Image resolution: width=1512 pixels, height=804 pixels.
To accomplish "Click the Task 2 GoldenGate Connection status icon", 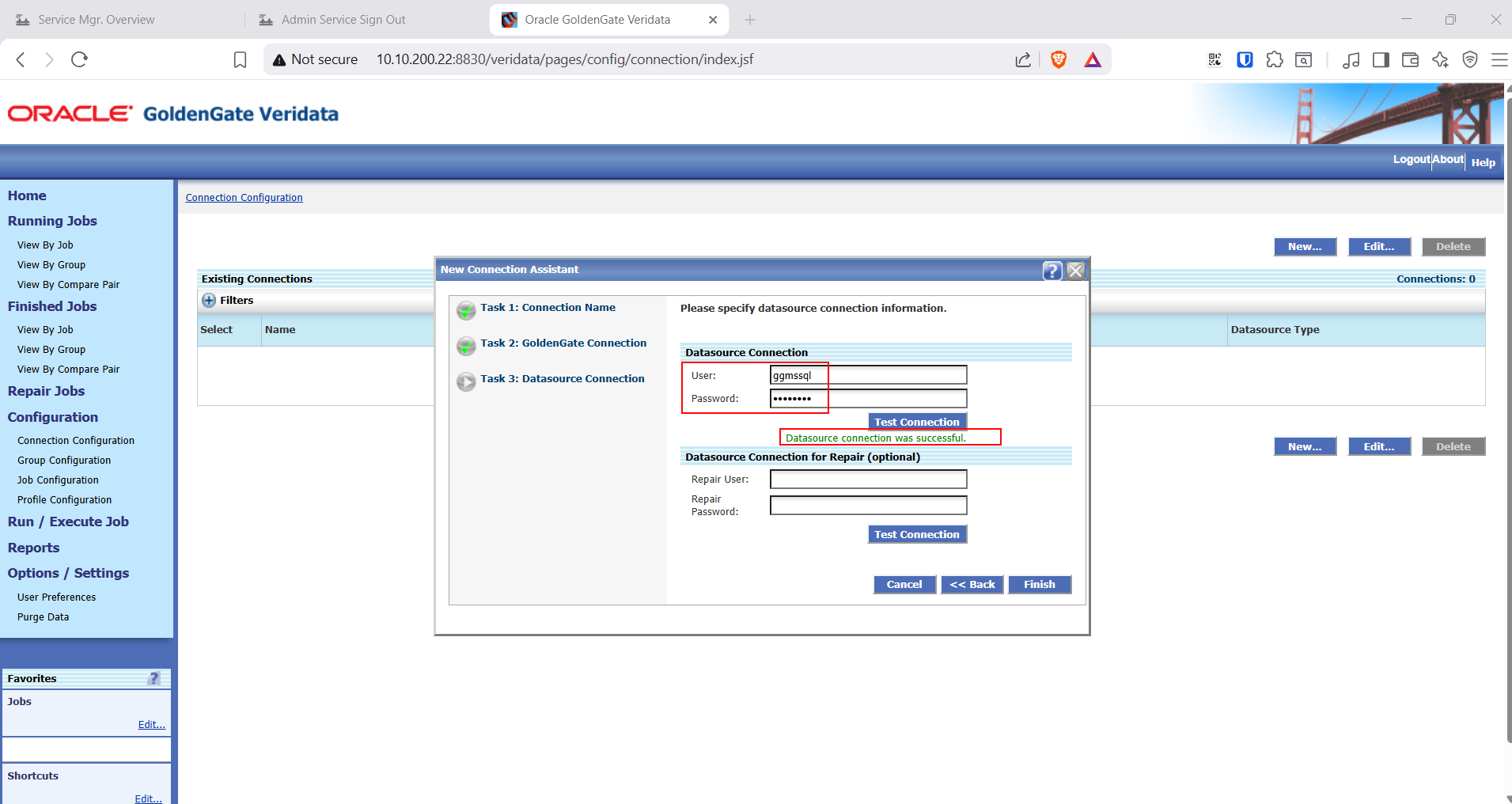I will click(466, 346).
